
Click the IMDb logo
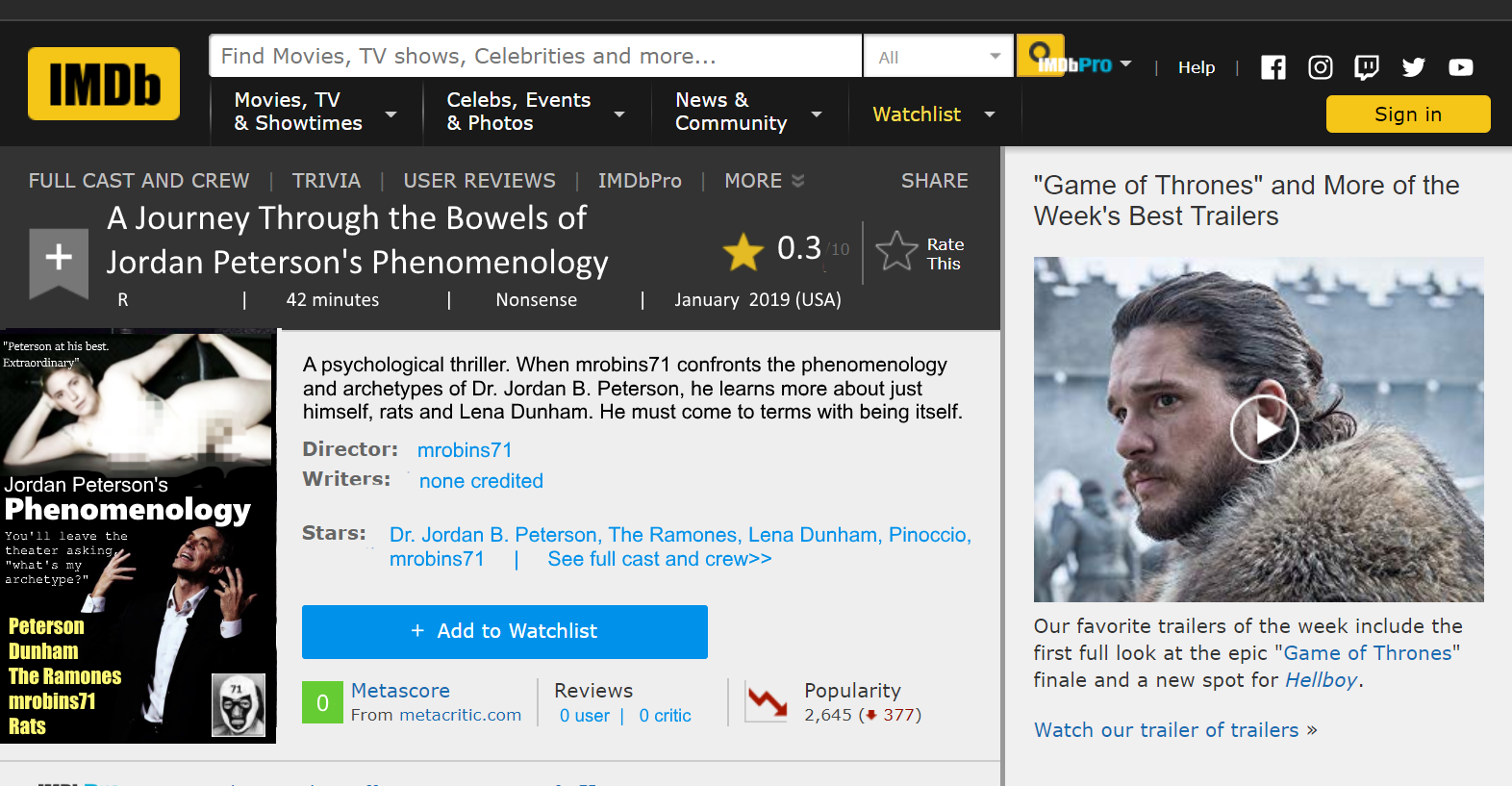(104, 84)
